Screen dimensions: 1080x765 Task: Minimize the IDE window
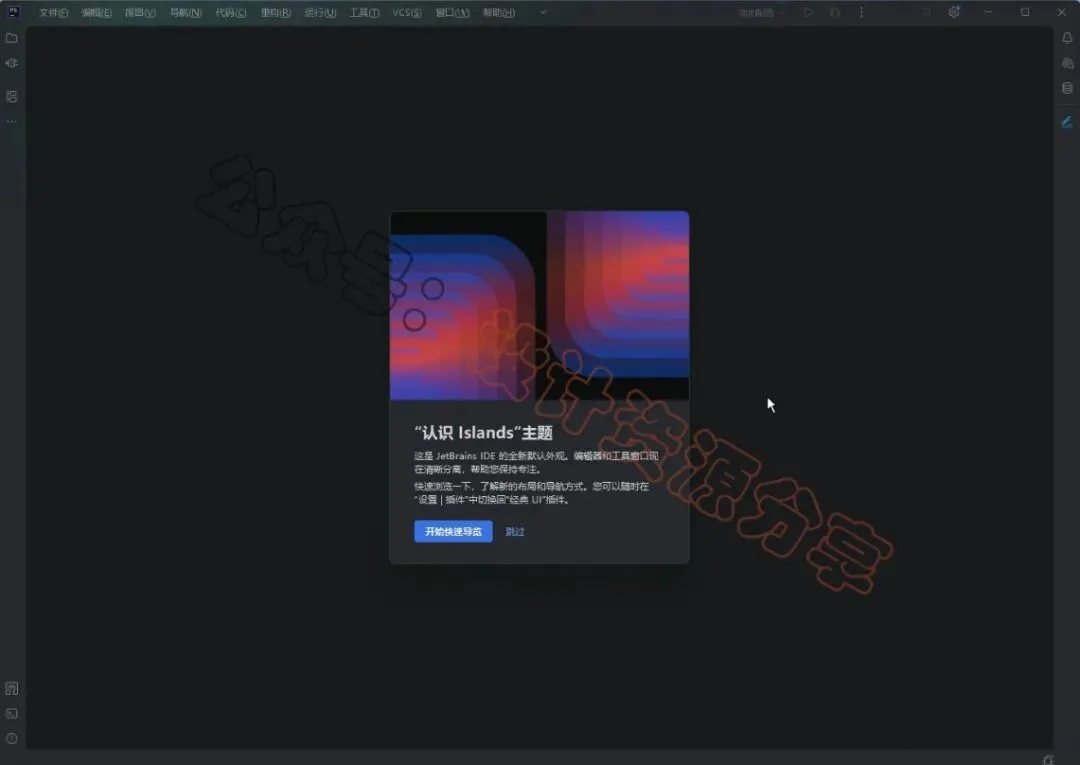click(988, 12)
